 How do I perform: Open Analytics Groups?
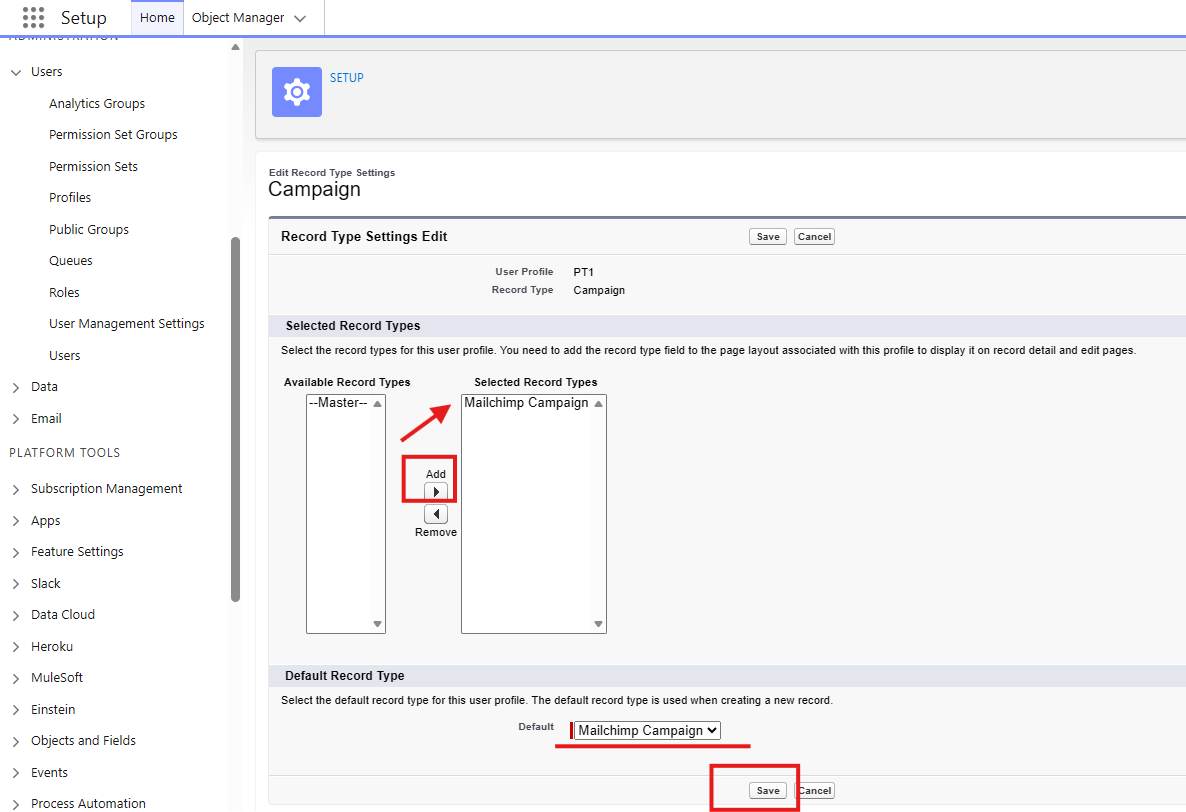tap(97, 104)
